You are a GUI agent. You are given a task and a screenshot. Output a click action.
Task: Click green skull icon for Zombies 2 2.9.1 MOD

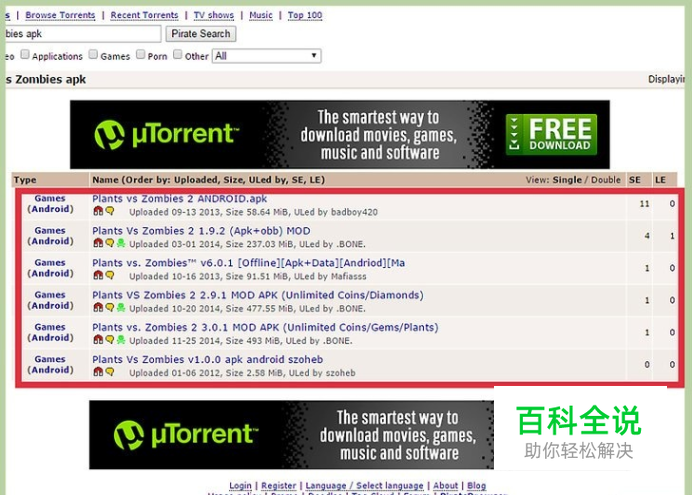121,308
